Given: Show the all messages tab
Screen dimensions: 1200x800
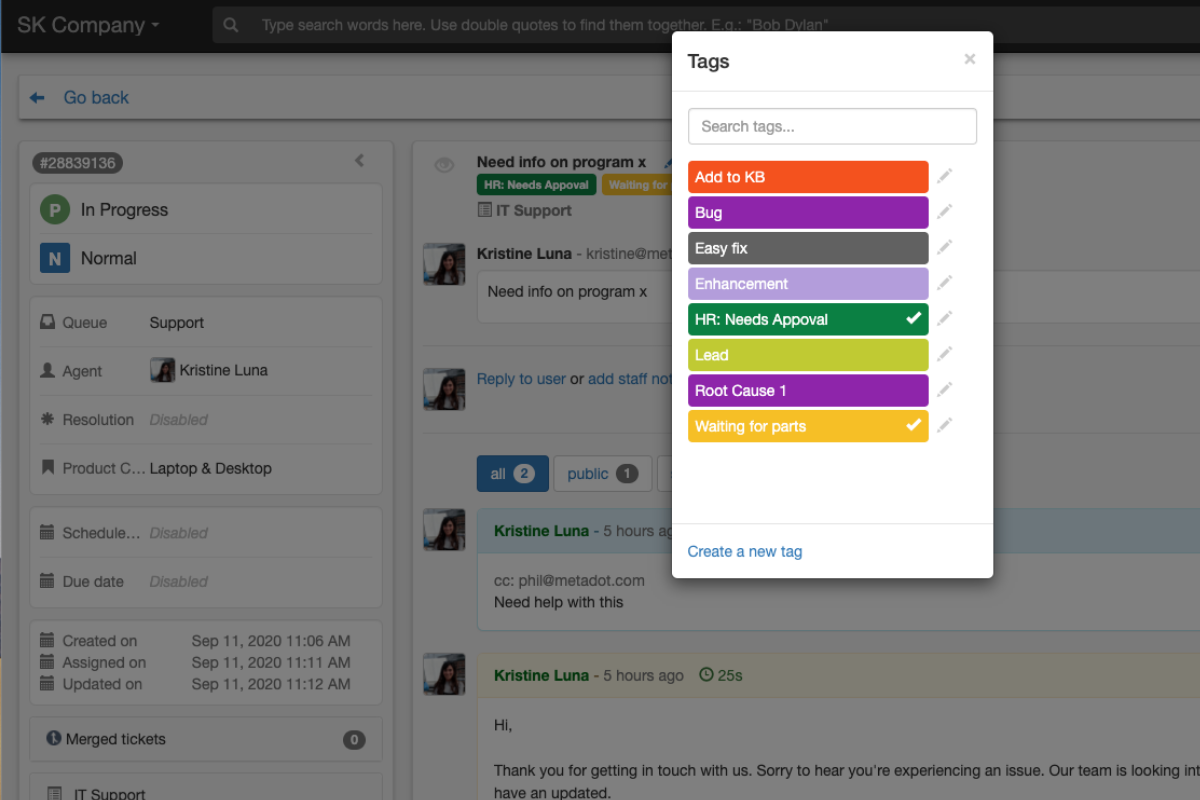Looking at the screenshot, I should point(512,474).
